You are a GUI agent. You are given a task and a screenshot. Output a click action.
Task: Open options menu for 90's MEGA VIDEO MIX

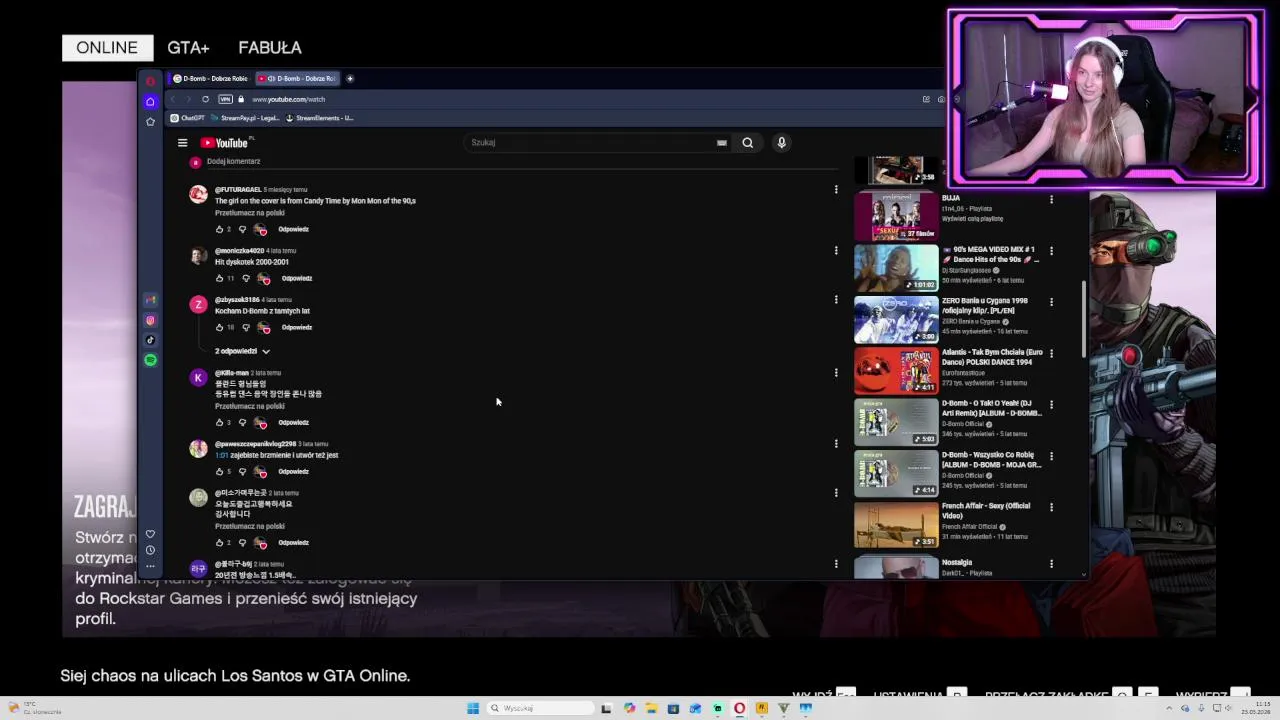1051,251
